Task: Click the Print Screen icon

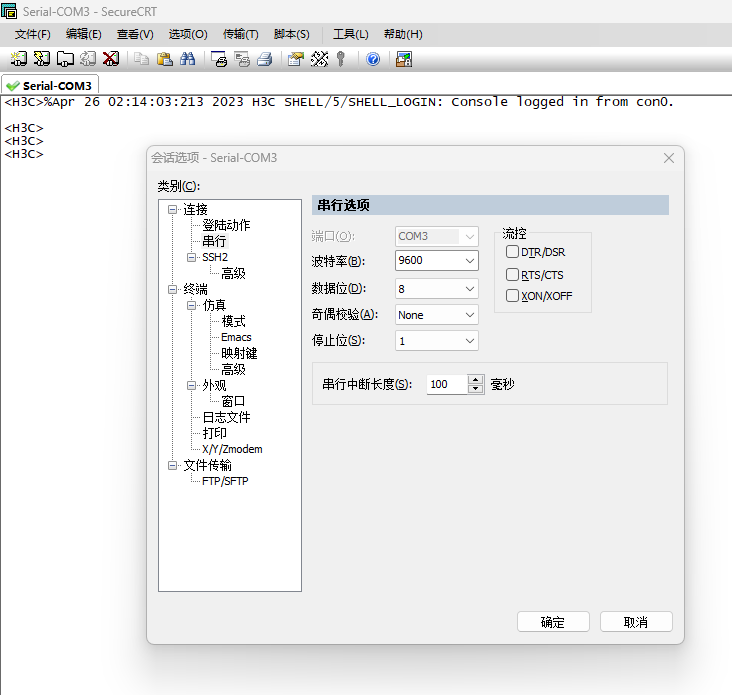Action: [218, 59]
